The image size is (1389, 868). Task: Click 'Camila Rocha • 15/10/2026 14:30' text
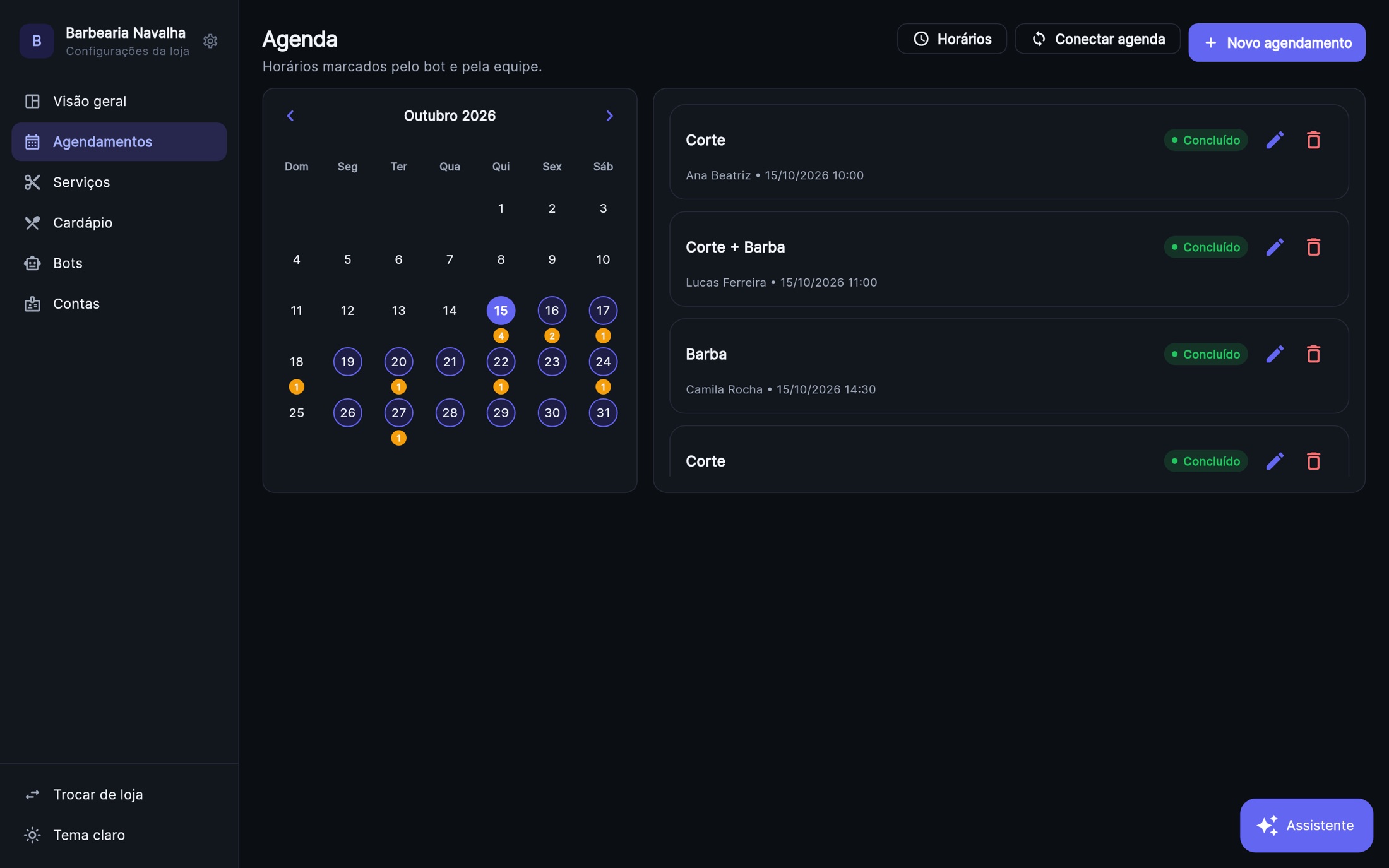[x=780, y=389]
